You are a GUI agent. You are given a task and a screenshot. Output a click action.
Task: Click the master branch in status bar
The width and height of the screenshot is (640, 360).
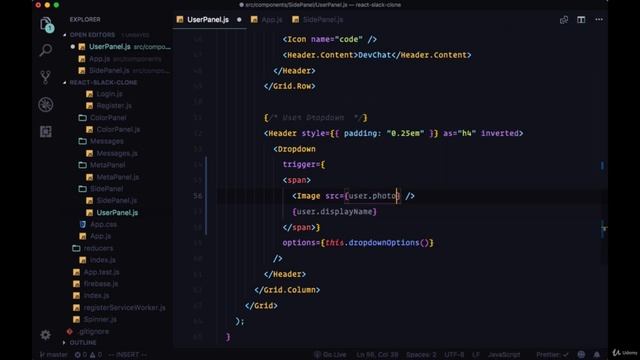pyautogui.click(x=53, y=355)
